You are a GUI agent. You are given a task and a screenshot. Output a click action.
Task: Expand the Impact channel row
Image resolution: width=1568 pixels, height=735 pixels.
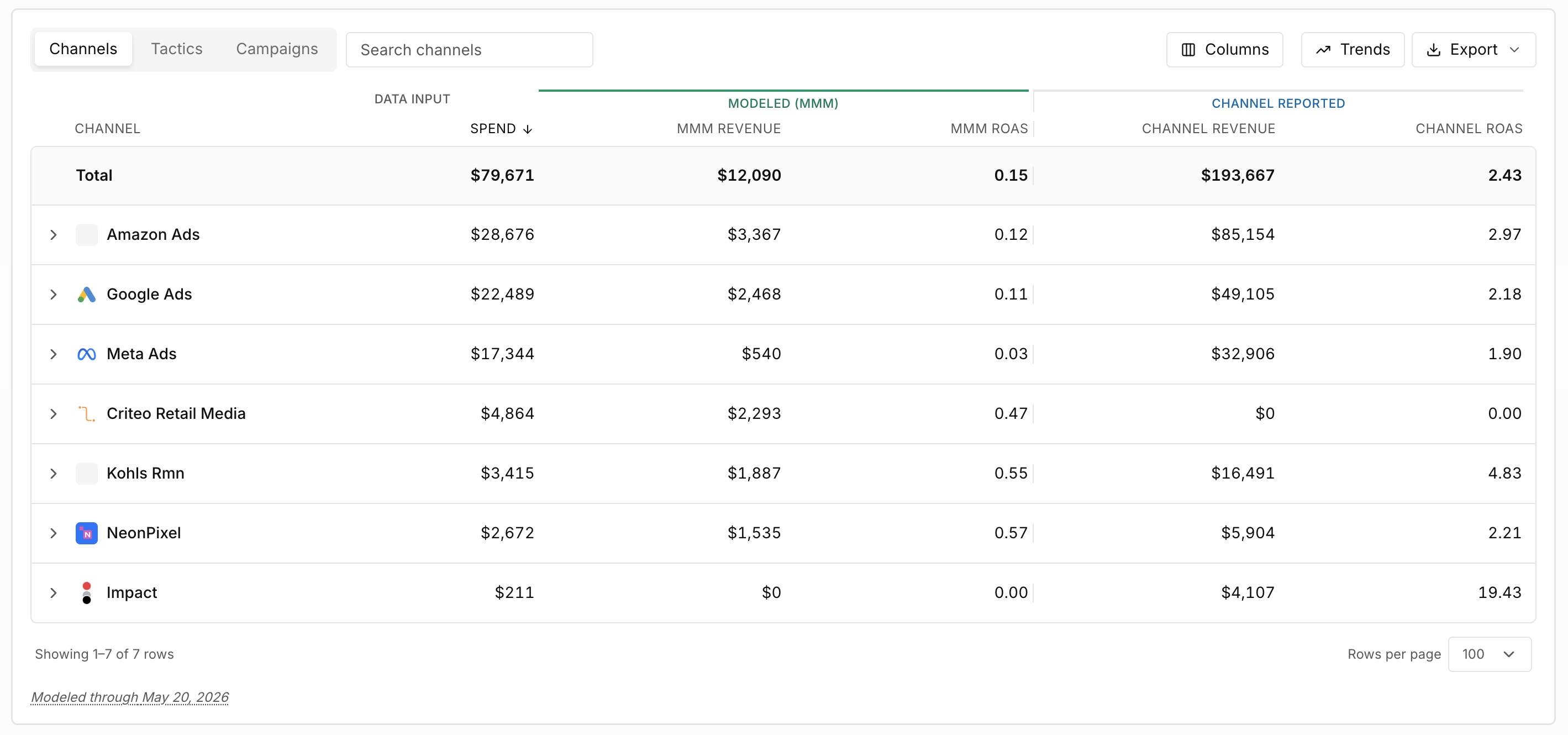[x=54, y=593]
